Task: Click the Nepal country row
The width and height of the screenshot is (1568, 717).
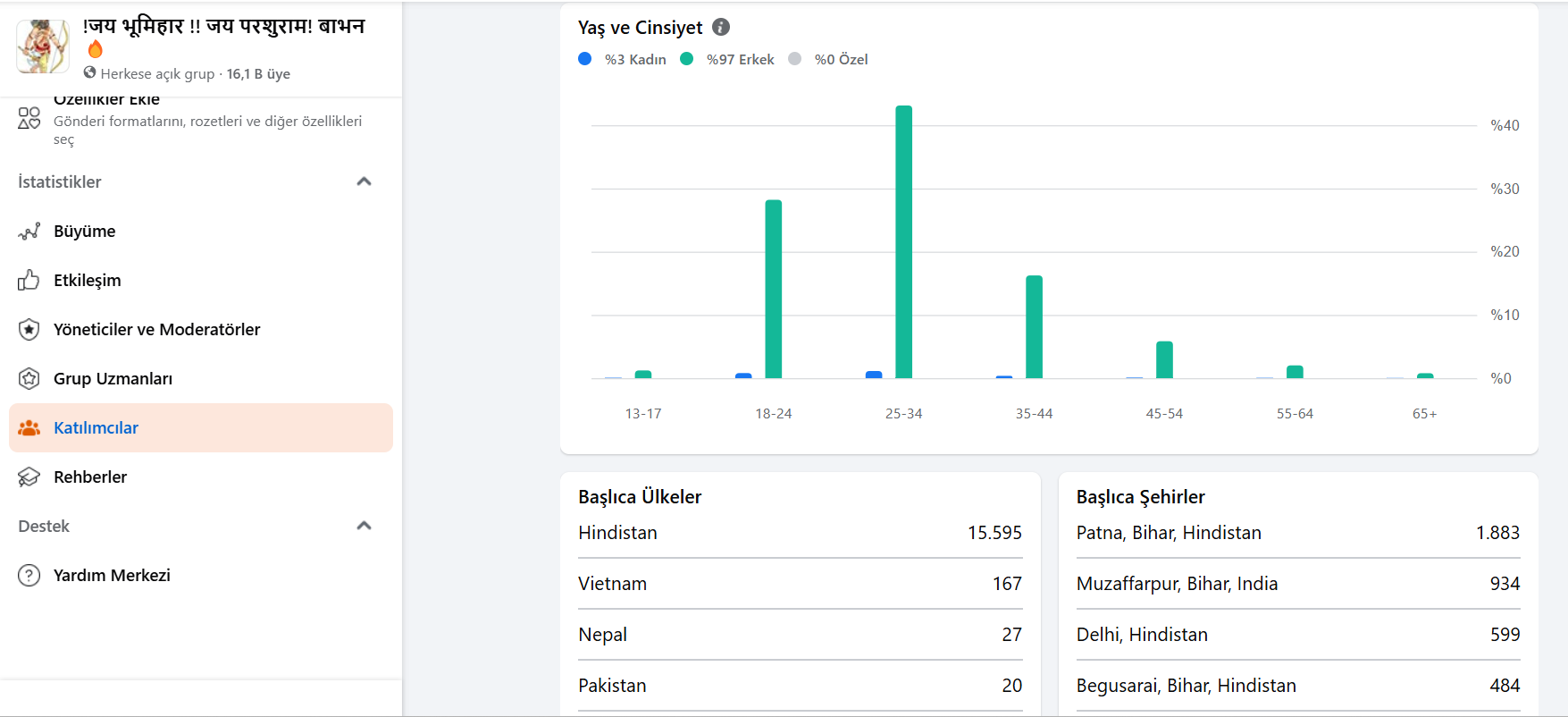Action: (x=801, y=635)
